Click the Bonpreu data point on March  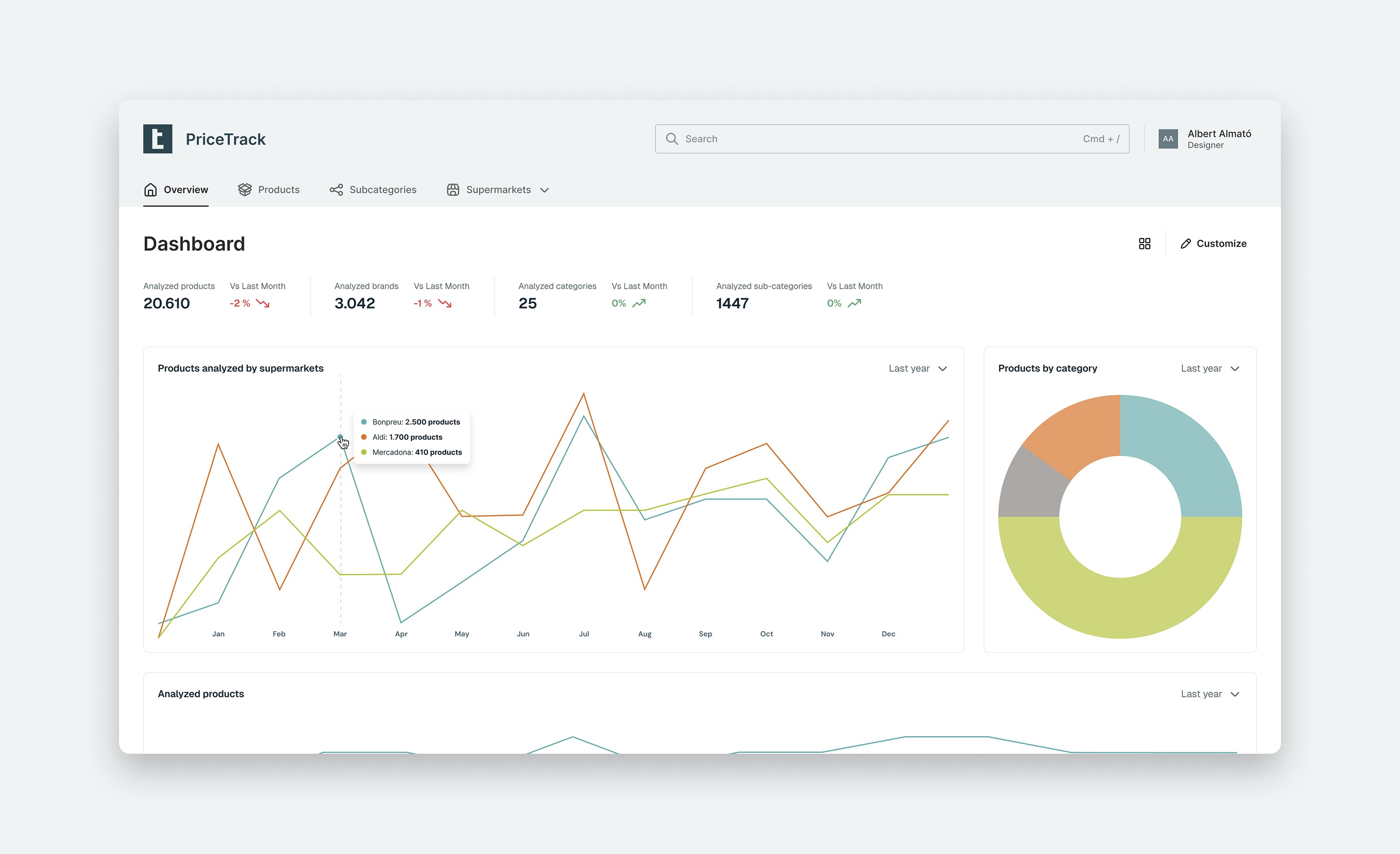(x=340, y=436)
